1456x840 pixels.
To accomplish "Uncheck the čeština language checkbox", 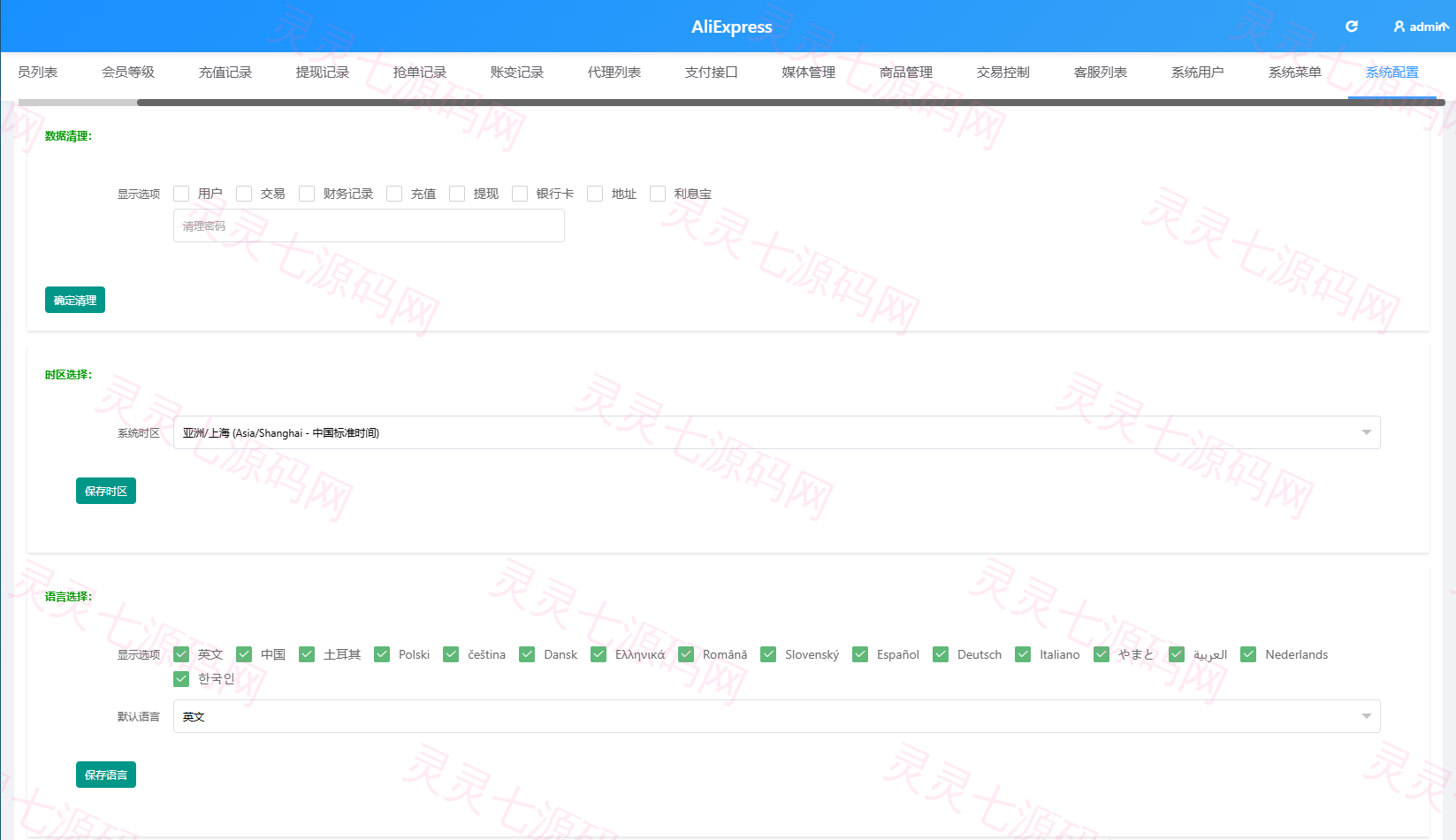I will point(451,654).
